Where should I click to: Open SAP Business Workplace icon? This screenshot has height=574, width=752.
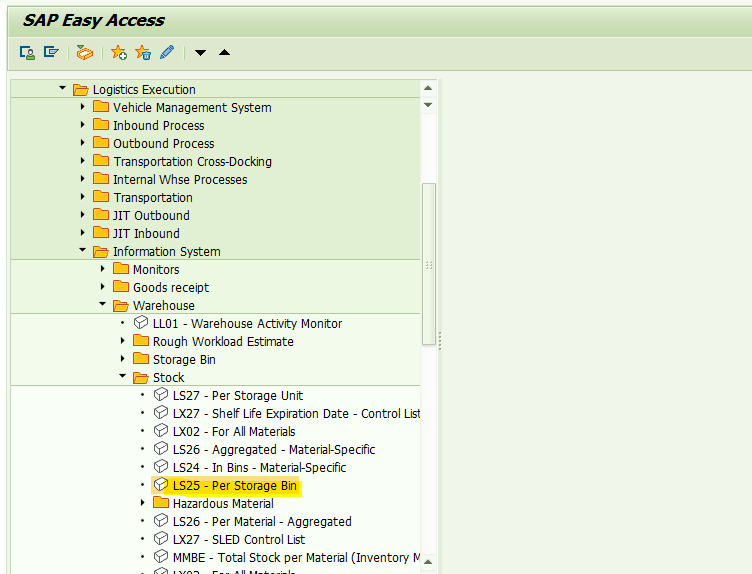pos(84,52)
